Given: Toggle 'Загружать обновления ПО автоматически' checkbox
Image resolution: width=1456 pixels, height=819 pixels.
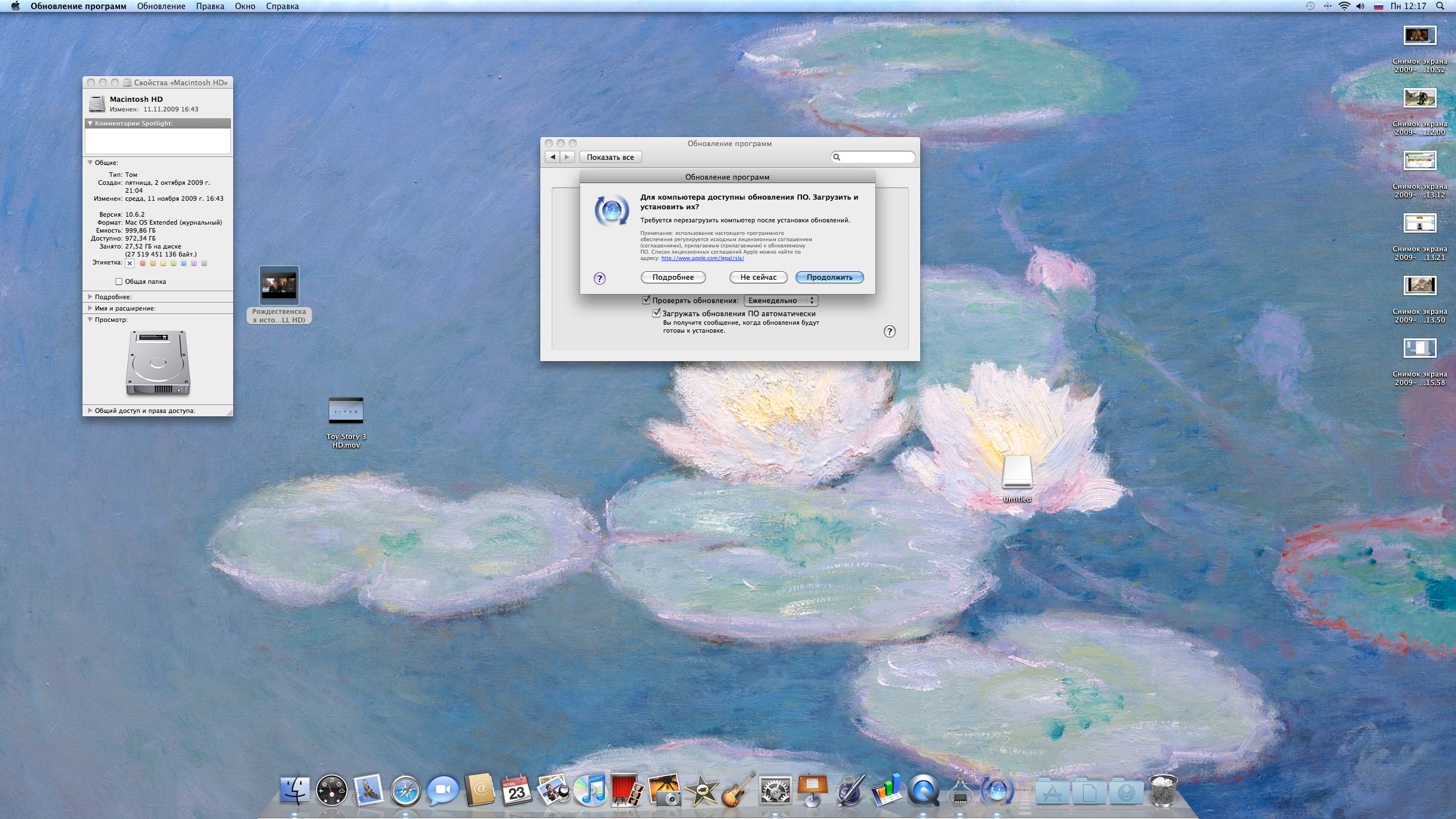Looking at the screenshot, I should click(x=656, y=313).
